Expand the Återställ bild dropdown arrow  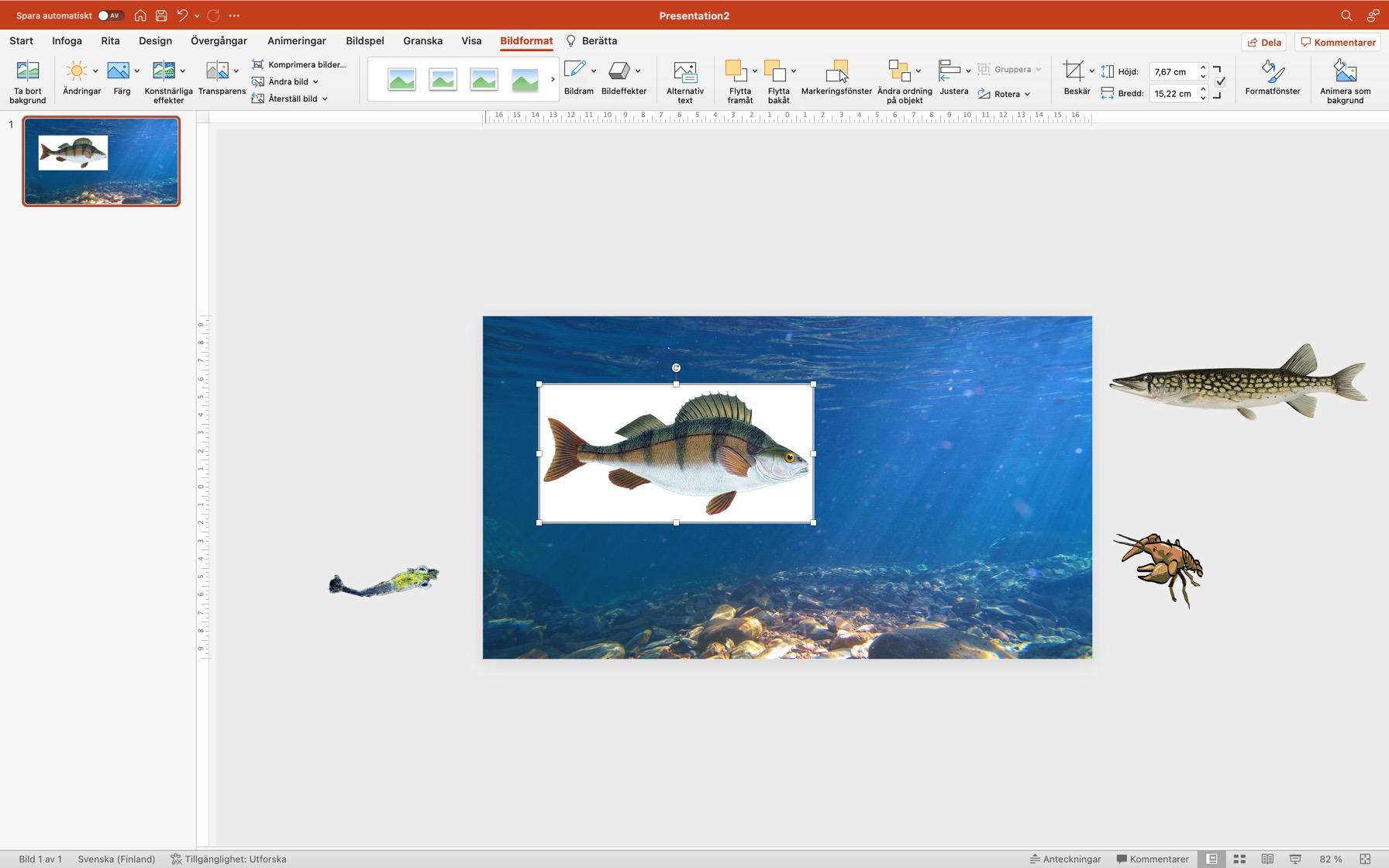[325, 98]
